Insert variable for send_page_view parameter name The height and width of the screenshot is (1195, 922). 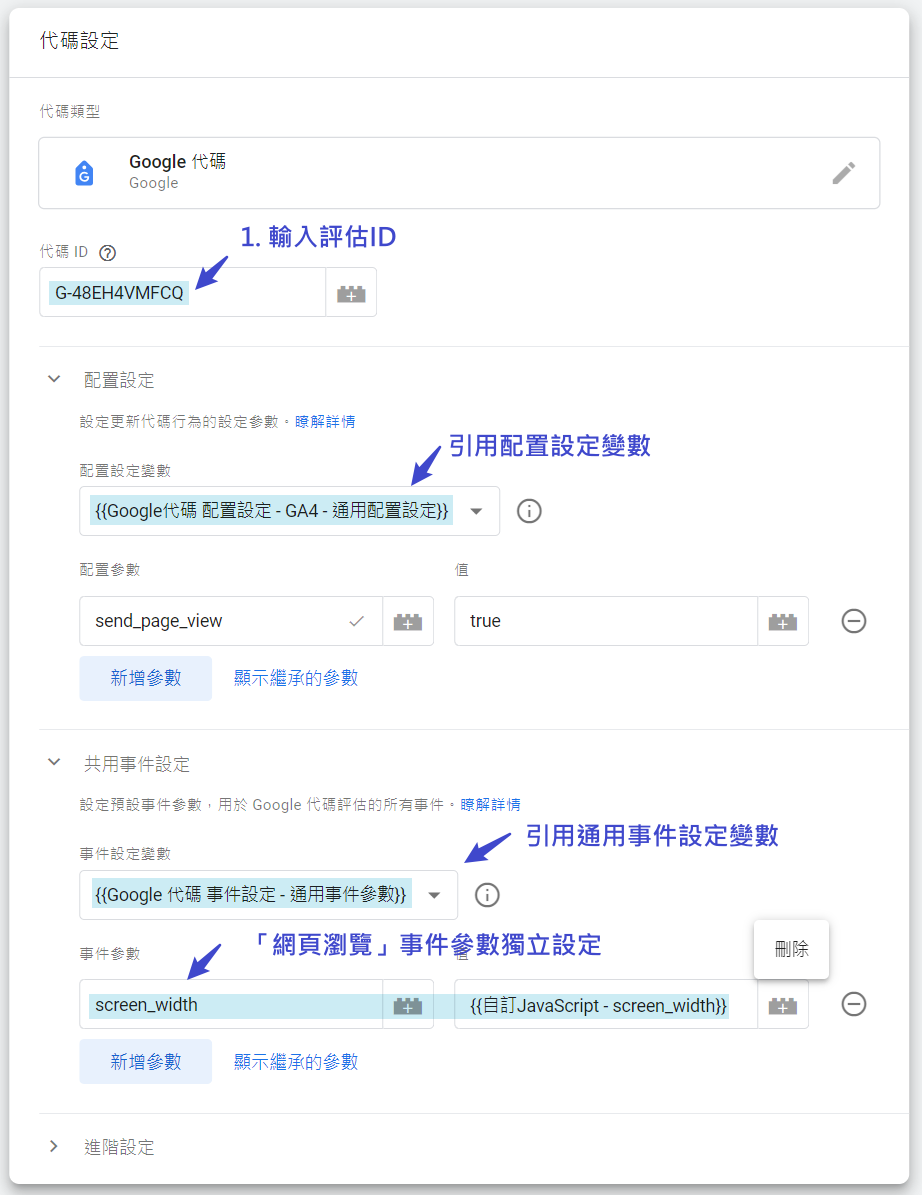coord(408,621)
